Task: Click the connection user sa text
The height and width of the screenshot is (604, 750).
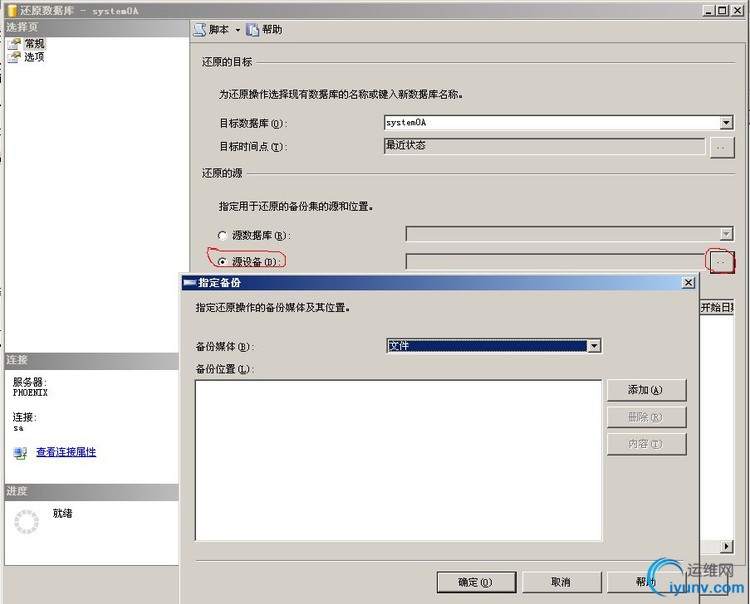Action: point(18,428)
